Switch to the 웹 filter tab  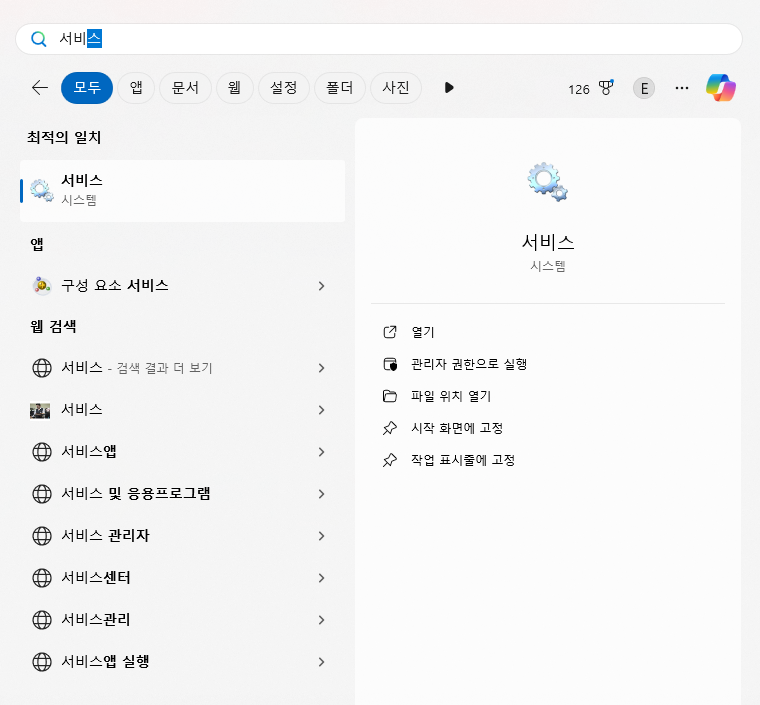click(235, 88)
